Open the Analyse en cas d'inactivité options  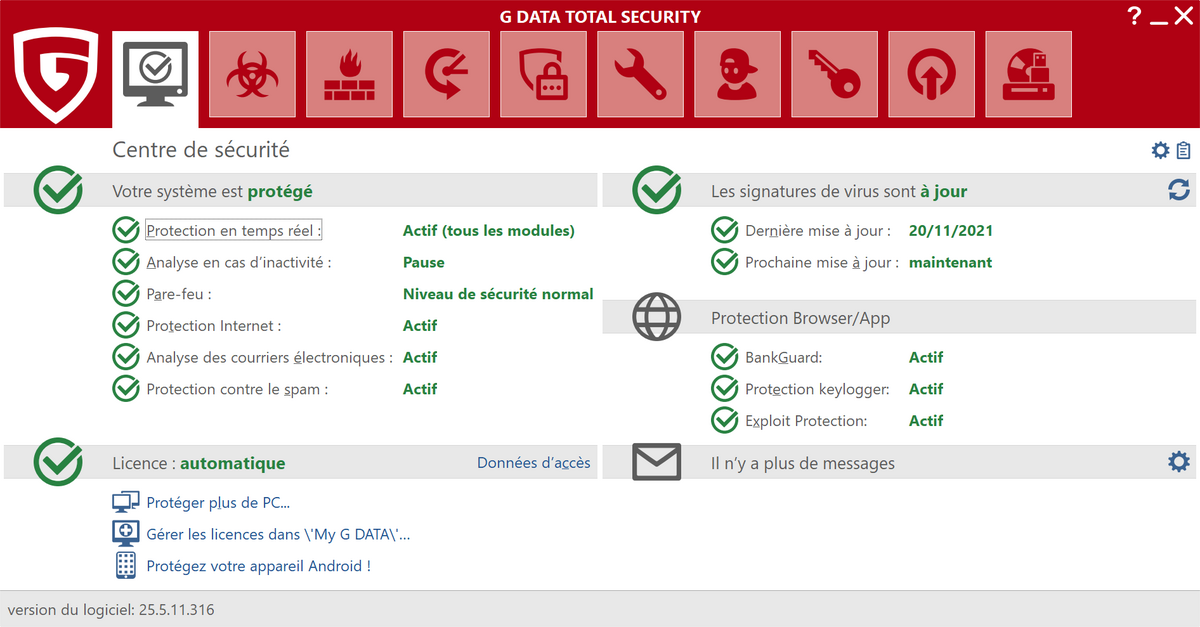click(238, 262)
